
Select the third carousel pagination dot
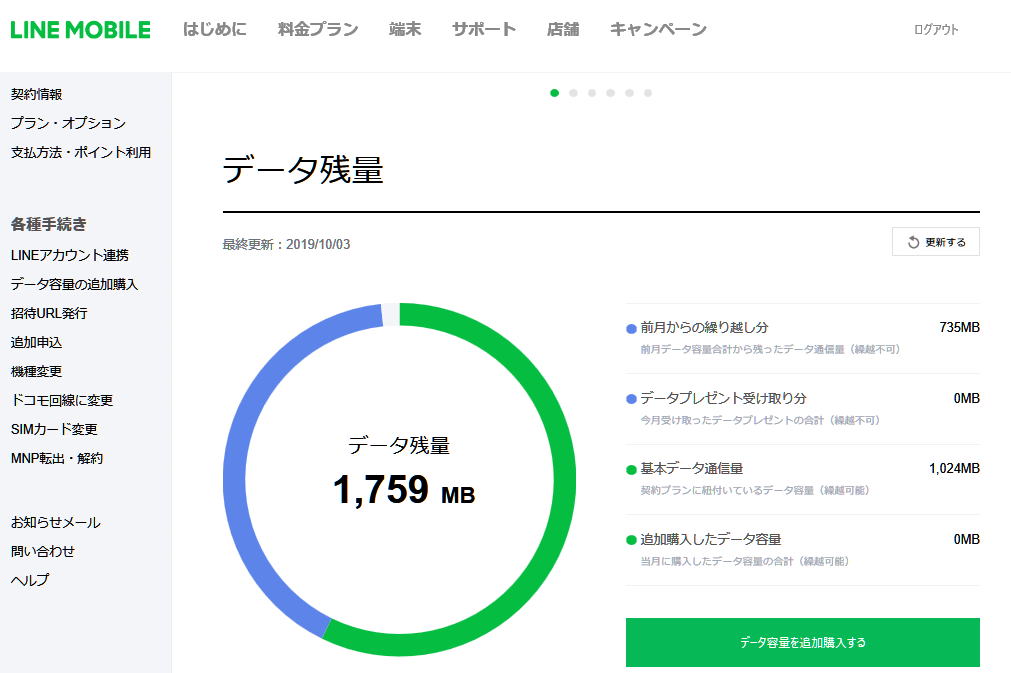(592, 93)
